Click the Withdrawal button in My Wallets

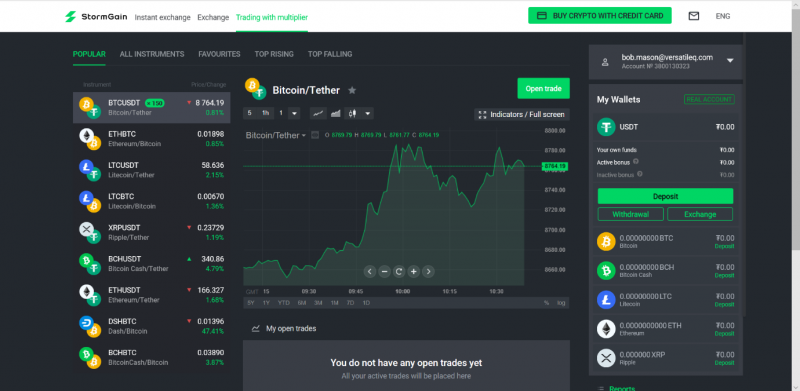point(631,214)
